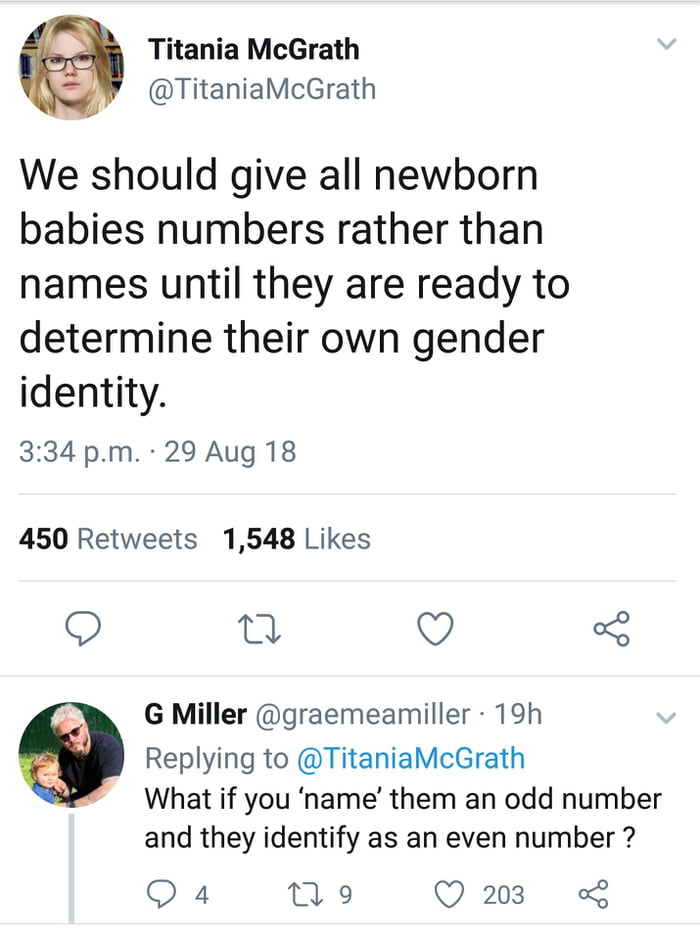View the 1,548 Likes list
700x940 pixels.
[x=296, y=539]
